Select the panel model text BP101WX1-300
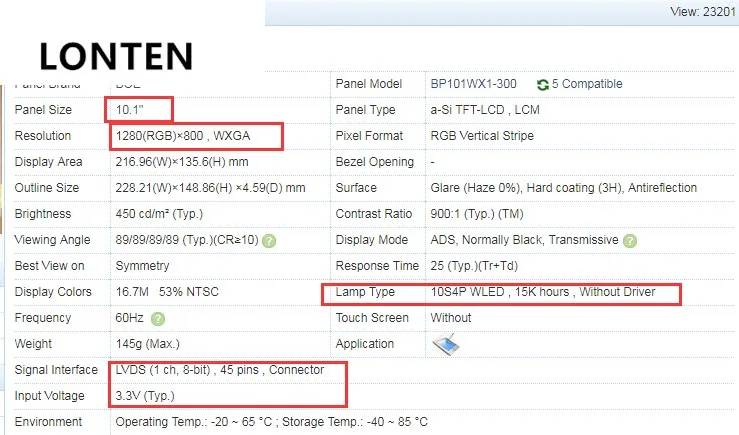739x435 pixels. click(x=473, y=84)
